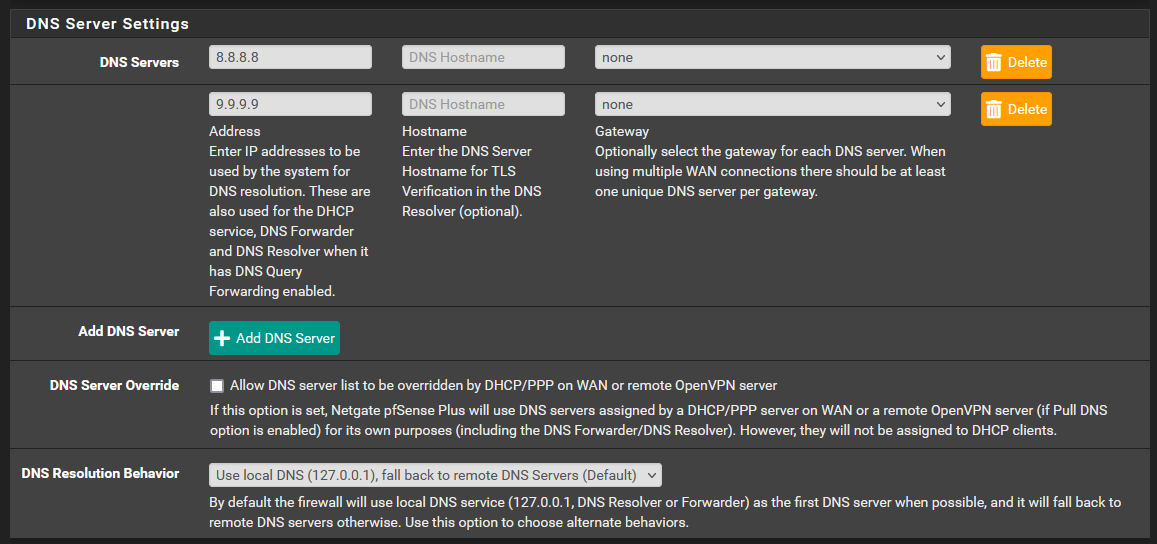Enable the DNS Server Override checkbox
The image size is (1157, 544).
pyautogui.click(x=217, y=385)
